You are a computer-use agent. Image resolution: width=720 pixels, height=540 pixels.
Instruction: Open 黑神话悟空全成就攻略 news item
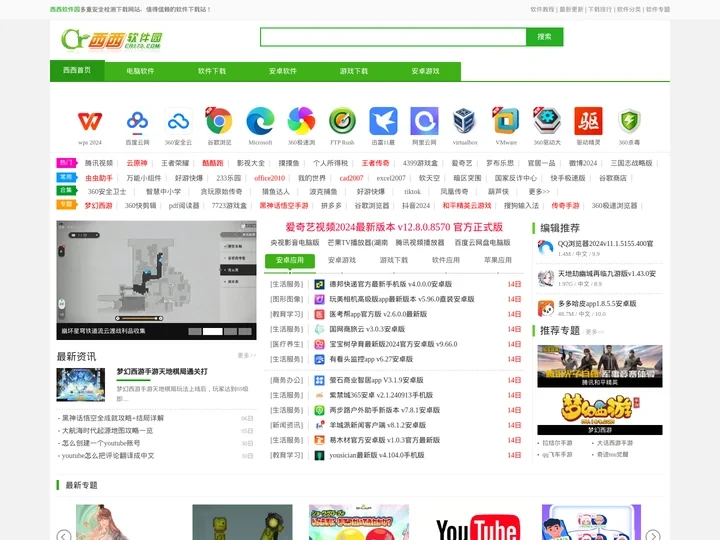pyautogui.click(x=113, y=418)
